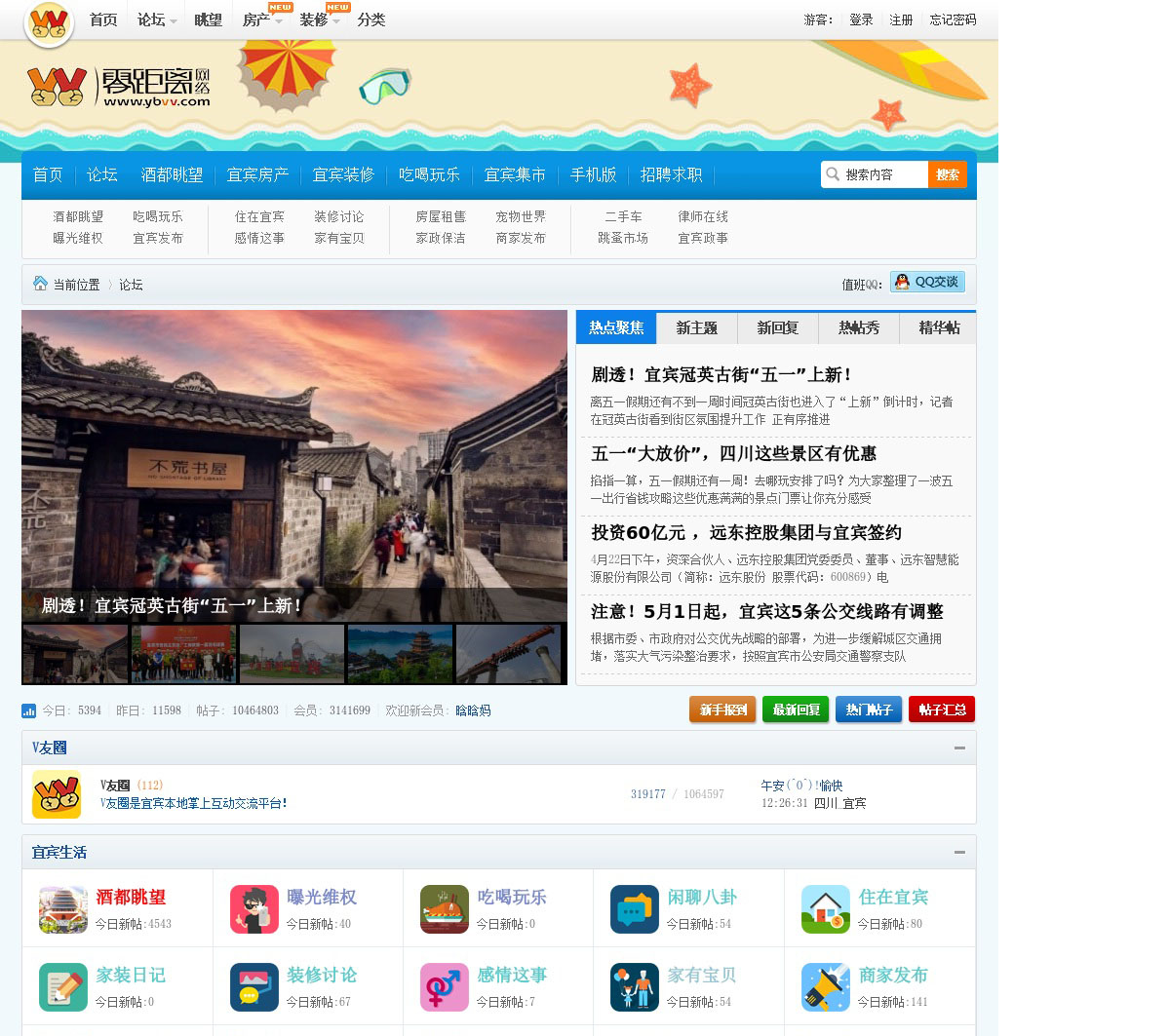Switch to the 精华帖 tab
The height and width of the screenshot is (1036, 1170).
click(x=939, y=328)
